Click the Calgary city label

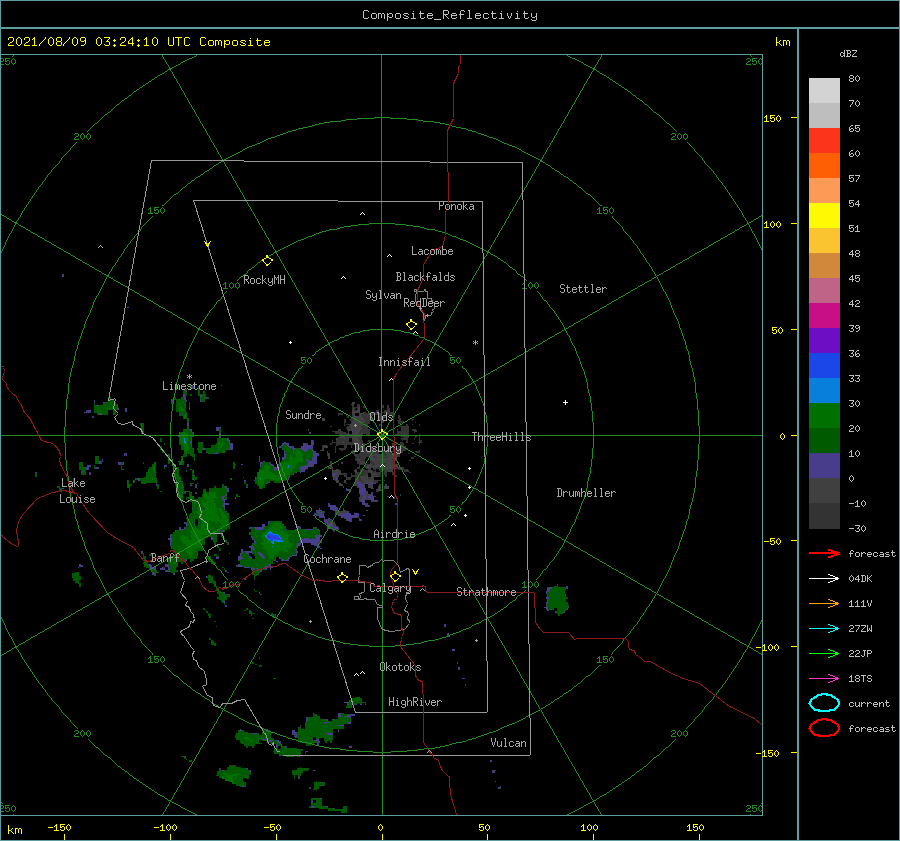390,588
